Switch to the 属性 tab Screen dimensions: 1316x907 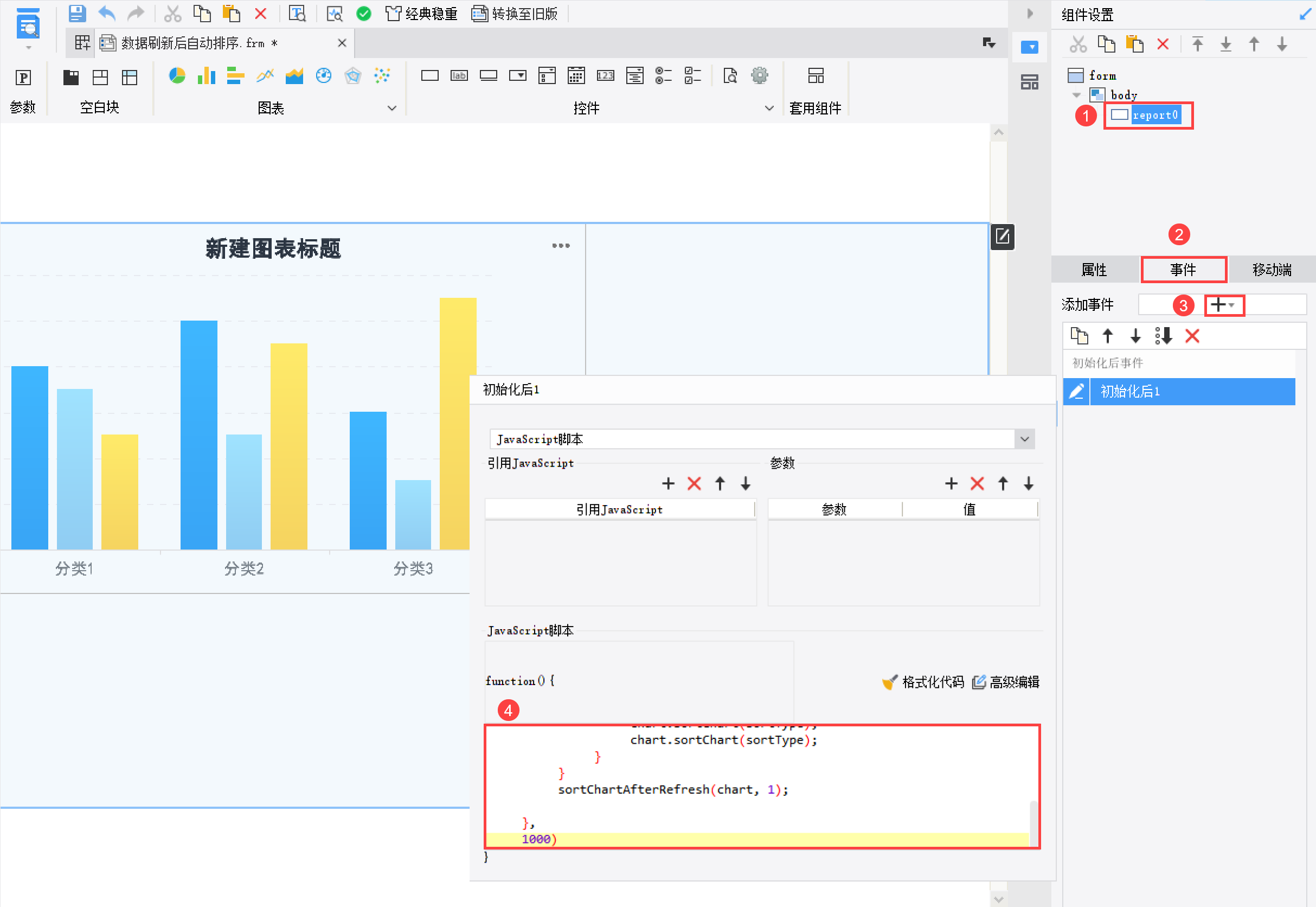(1094, 270)
